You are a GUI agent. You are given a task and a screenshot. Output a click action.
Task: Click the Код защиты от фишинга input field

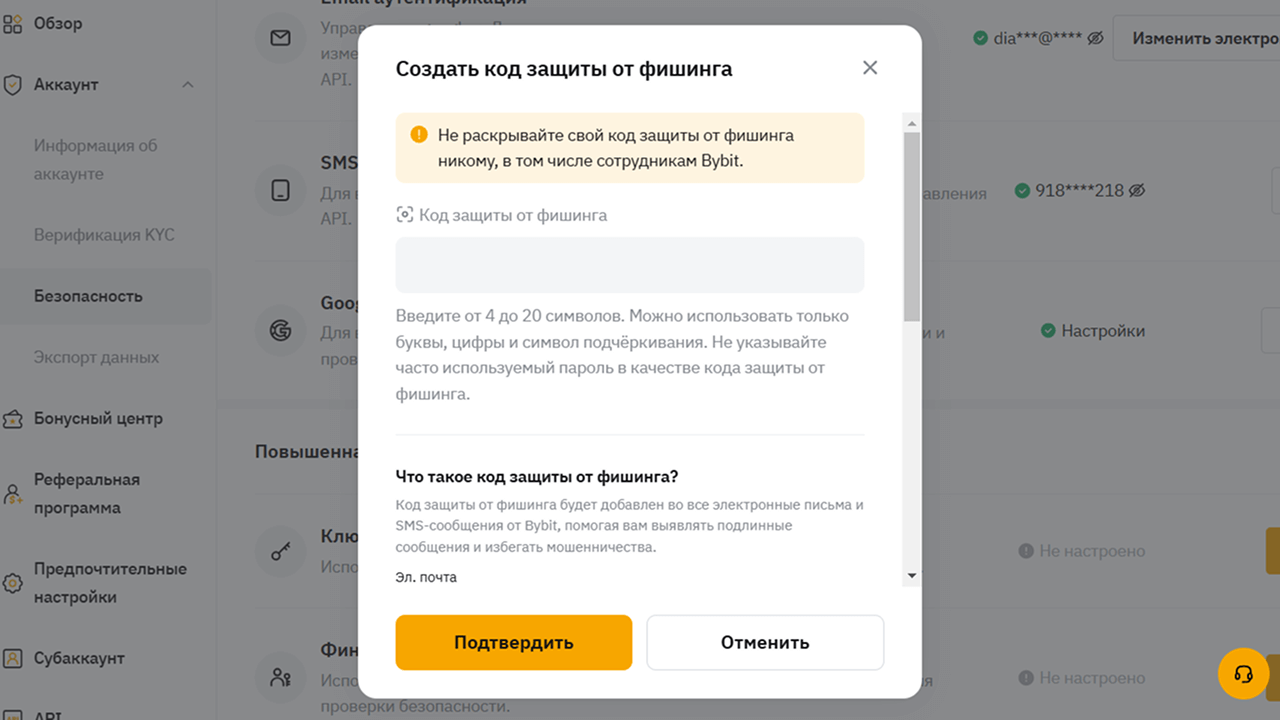tap(629, 265)
